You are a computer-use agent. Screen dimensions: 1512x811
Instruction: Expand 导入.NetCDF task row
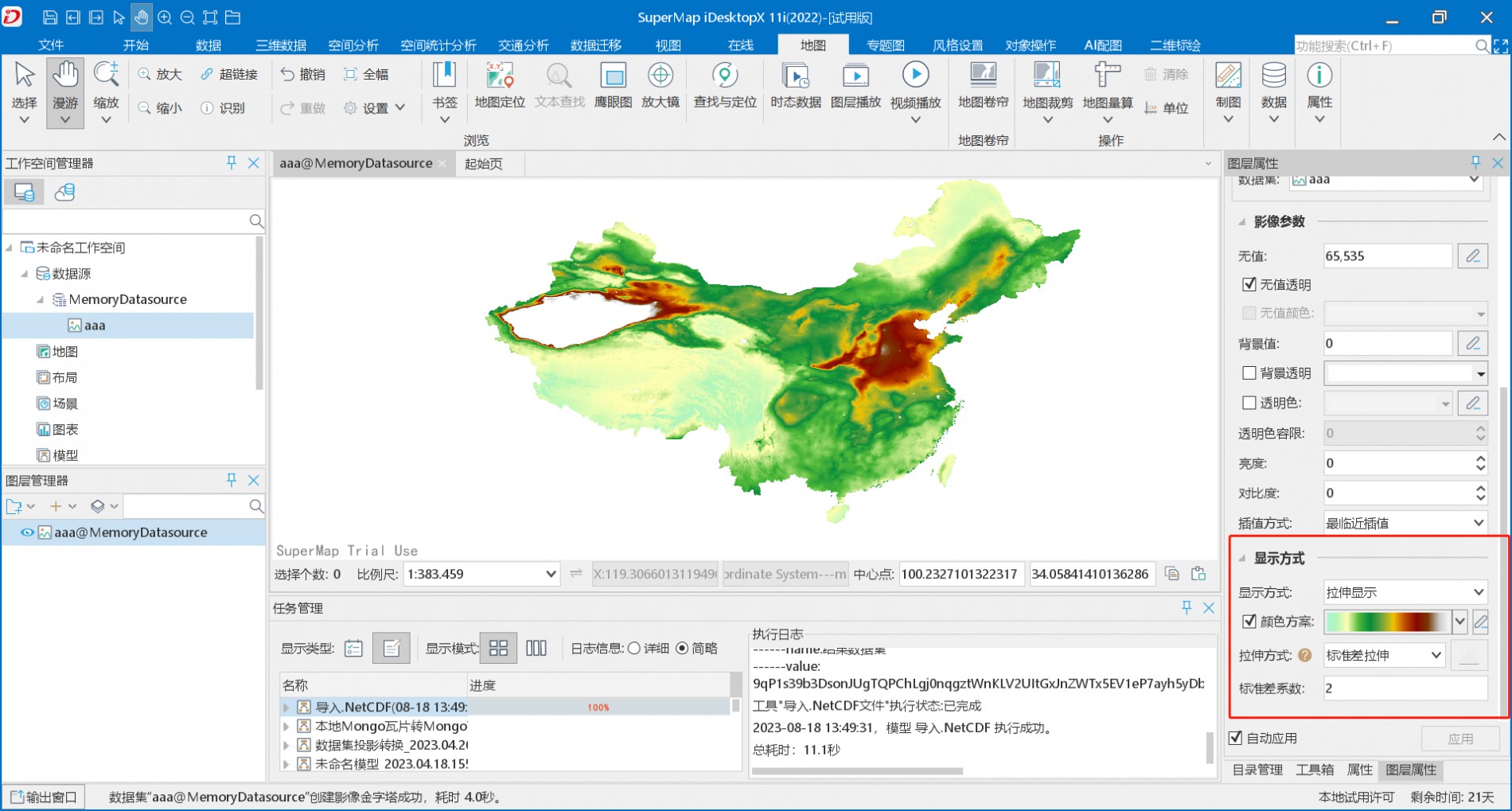[286, 707]
